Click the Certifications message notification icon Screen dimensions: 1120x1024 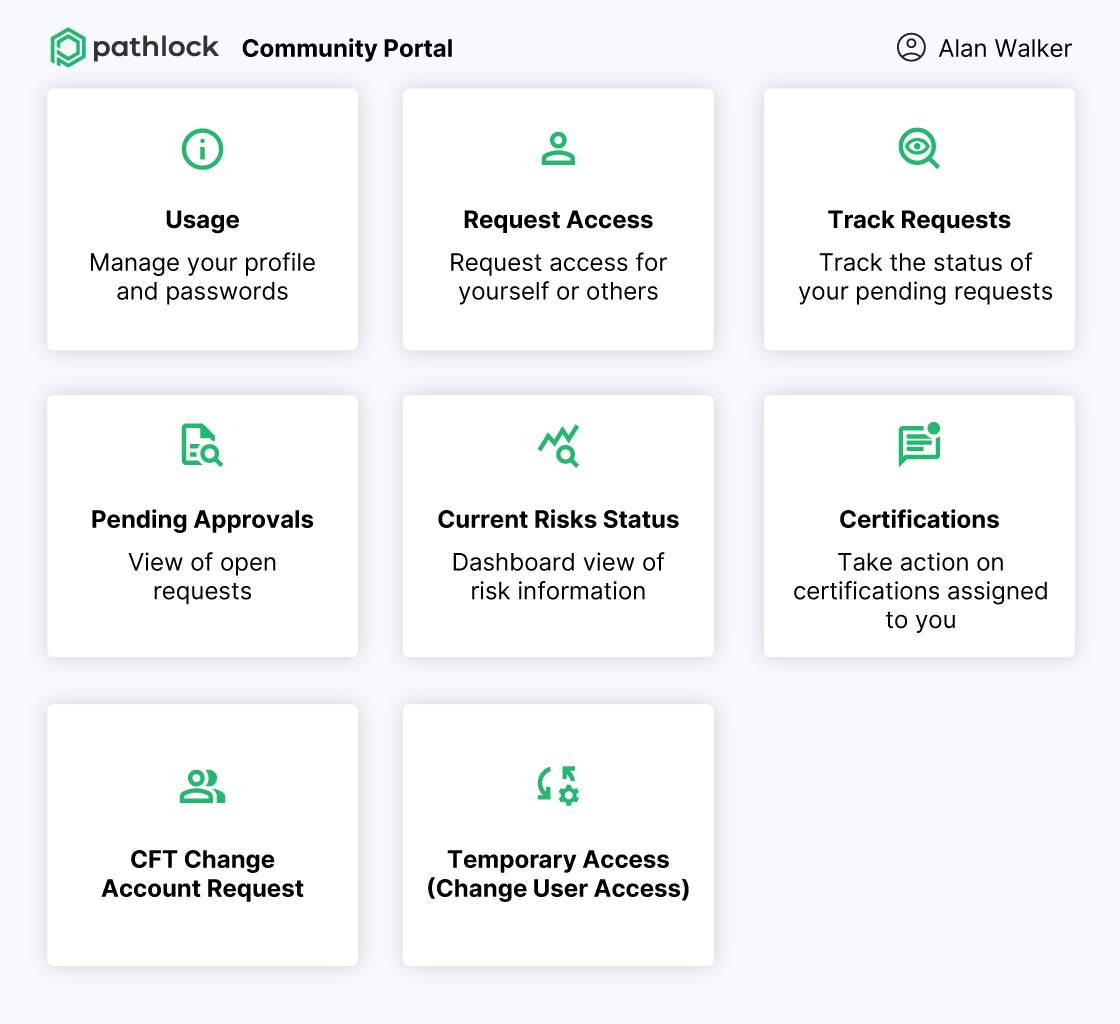click(x=919, y=445)
